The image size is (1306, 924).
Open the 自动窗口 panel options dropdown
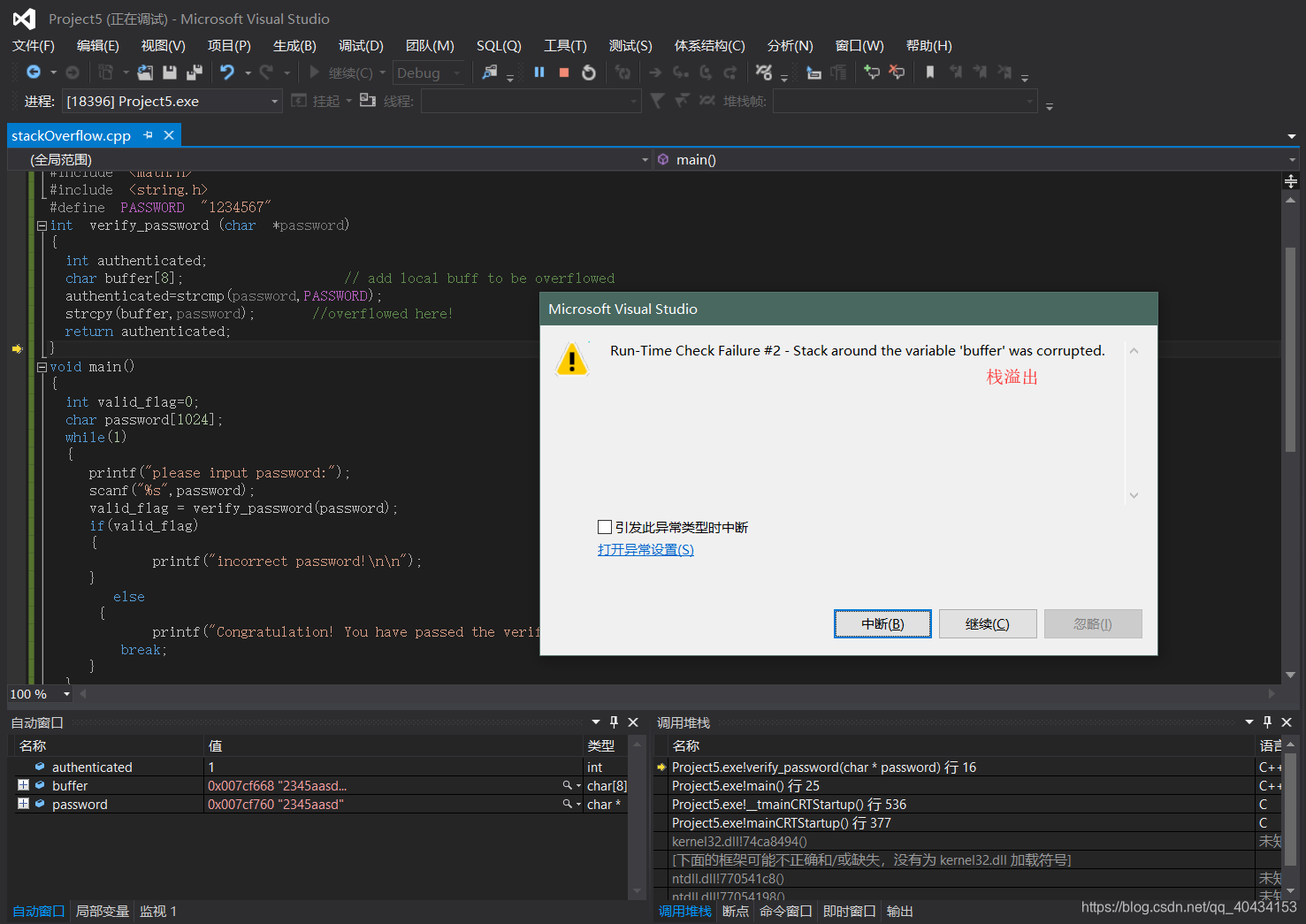click(596, 722)
